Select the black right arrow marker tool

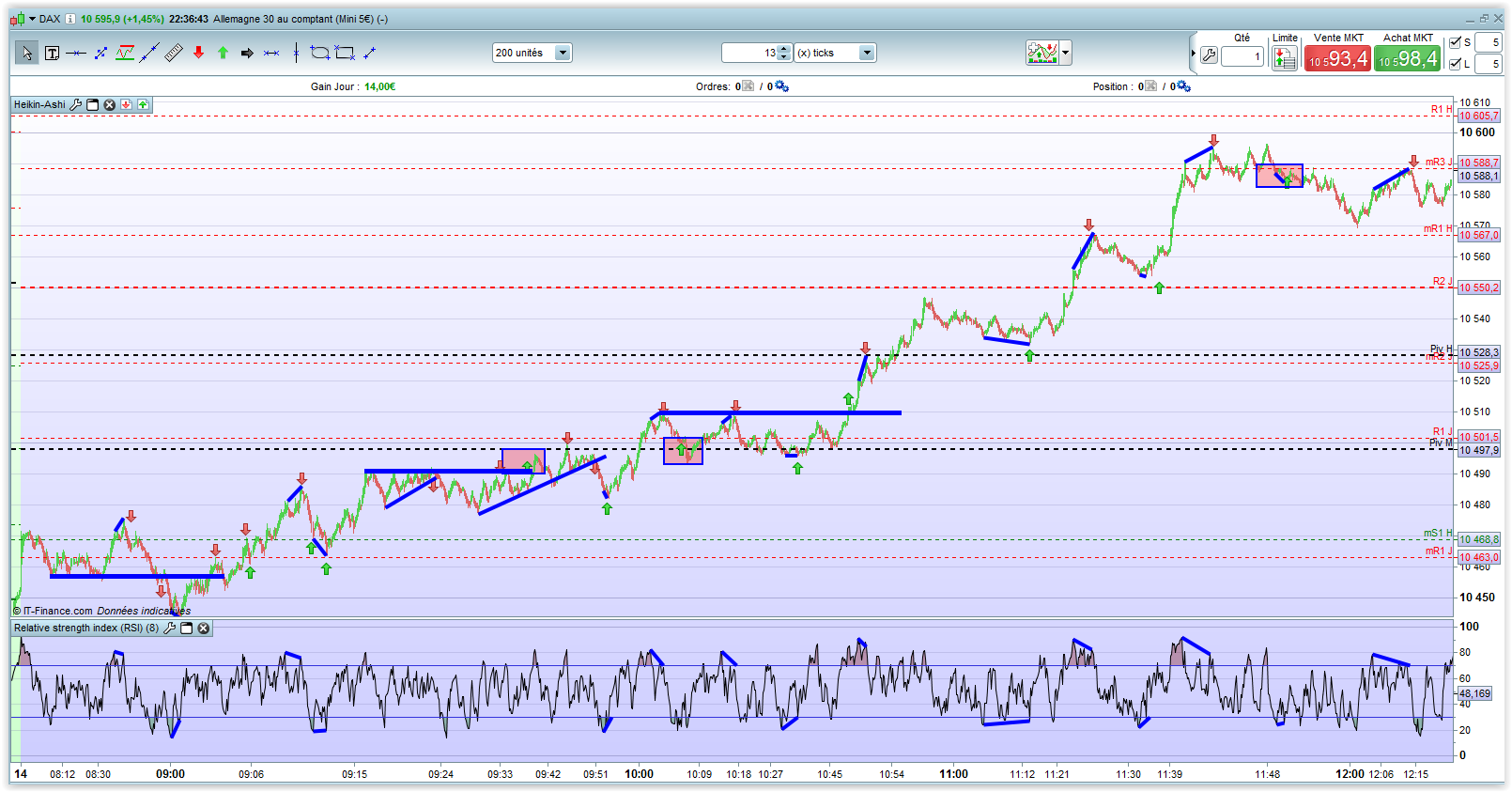(x=247, y=54)
